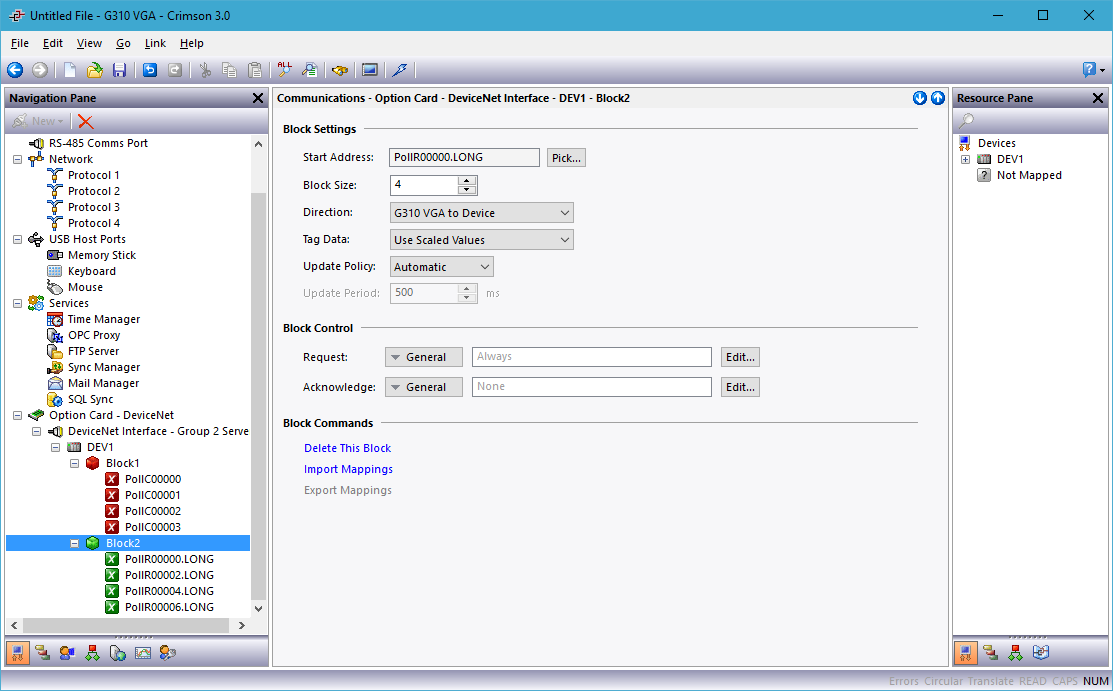
Task: Close the Resource Pane
Action: click(x=1097, y=98)
